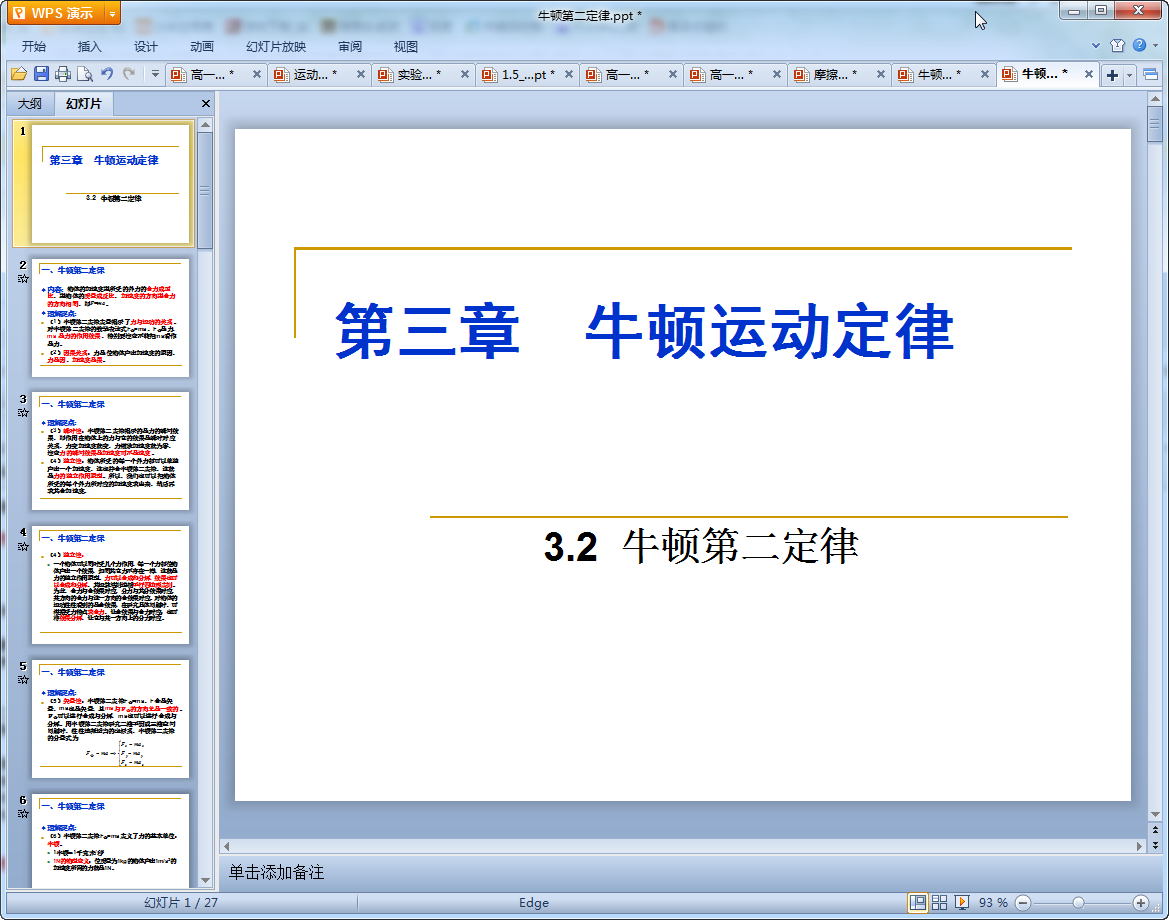Viewport: 1169px width, 920px height.
Task: Start slideshow from the status bar icon
Action: point(962,902)
